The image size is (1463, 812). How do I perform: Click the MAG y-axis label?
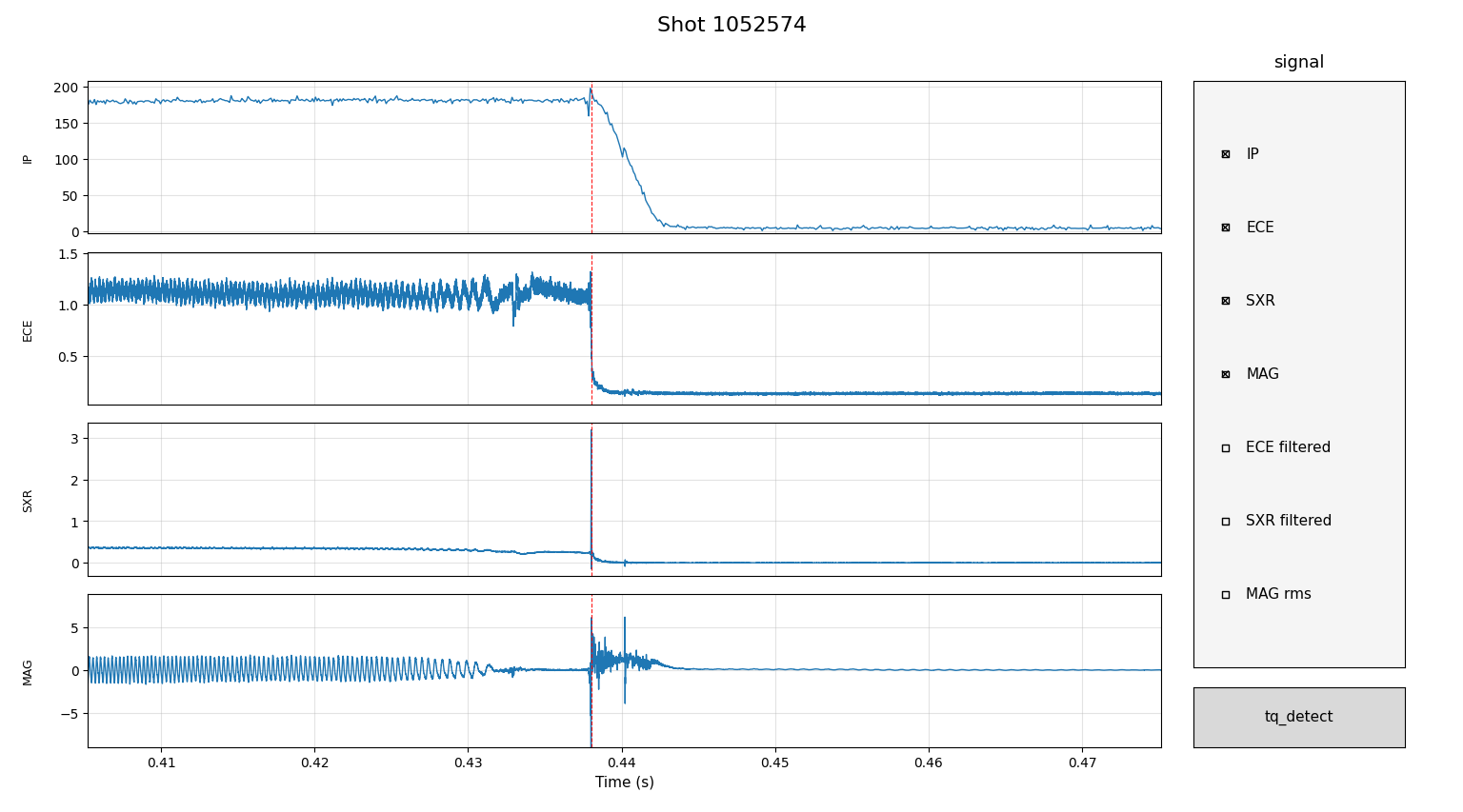click(28, 672)
